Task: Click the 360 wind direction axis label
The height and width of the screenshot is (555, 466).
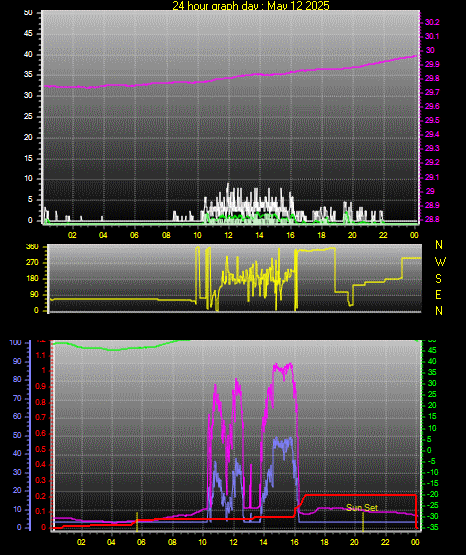Action: (32, 247)
